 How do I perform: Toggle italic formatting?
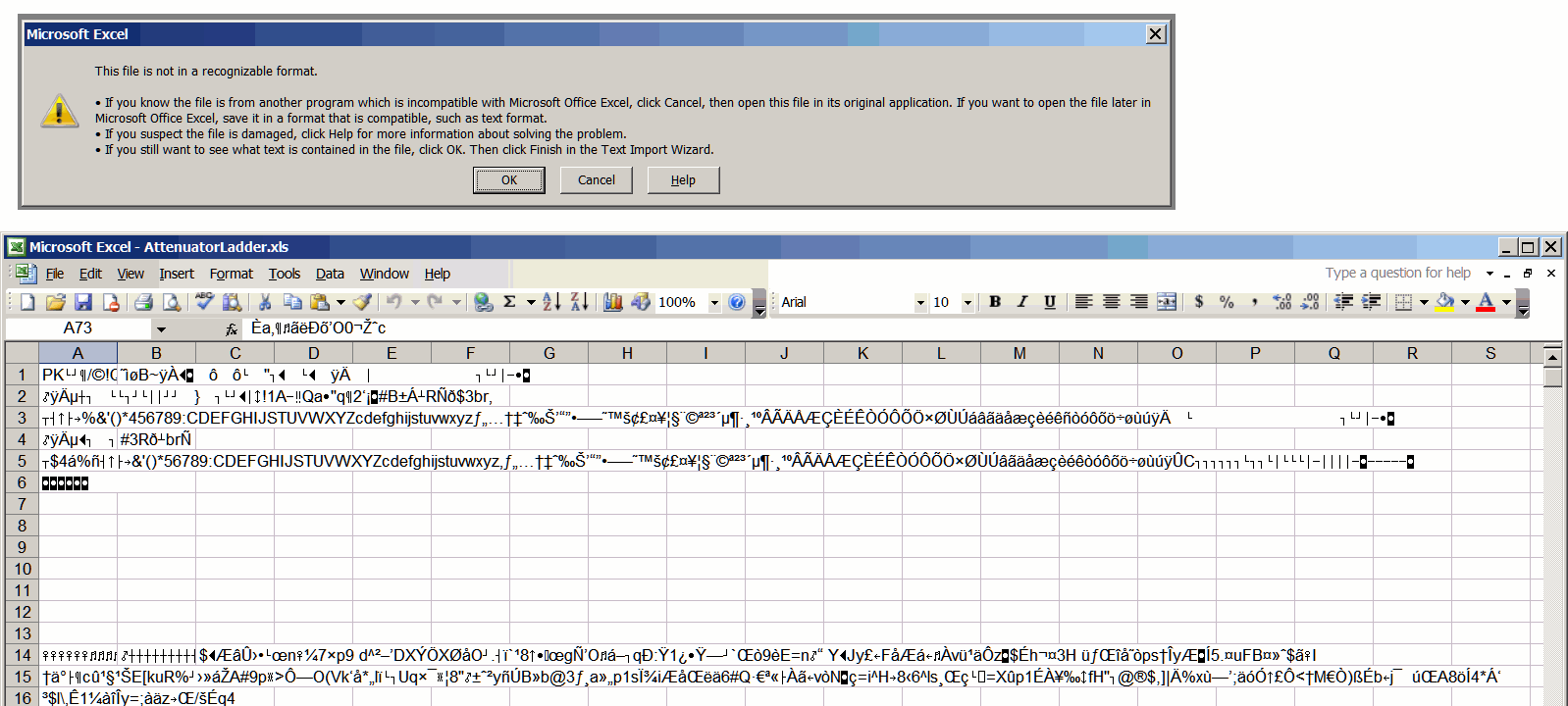(1022, 302)
